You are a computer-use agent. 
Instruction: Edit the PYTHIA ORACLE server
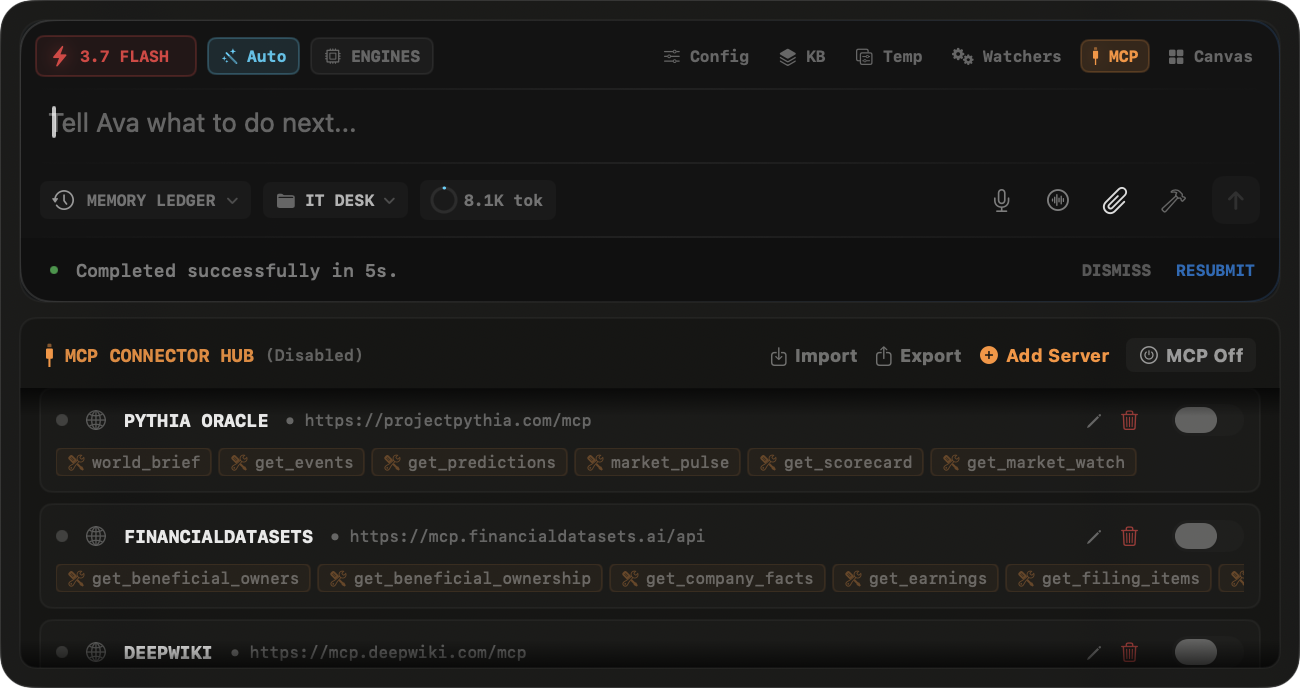coord(1094,420)
